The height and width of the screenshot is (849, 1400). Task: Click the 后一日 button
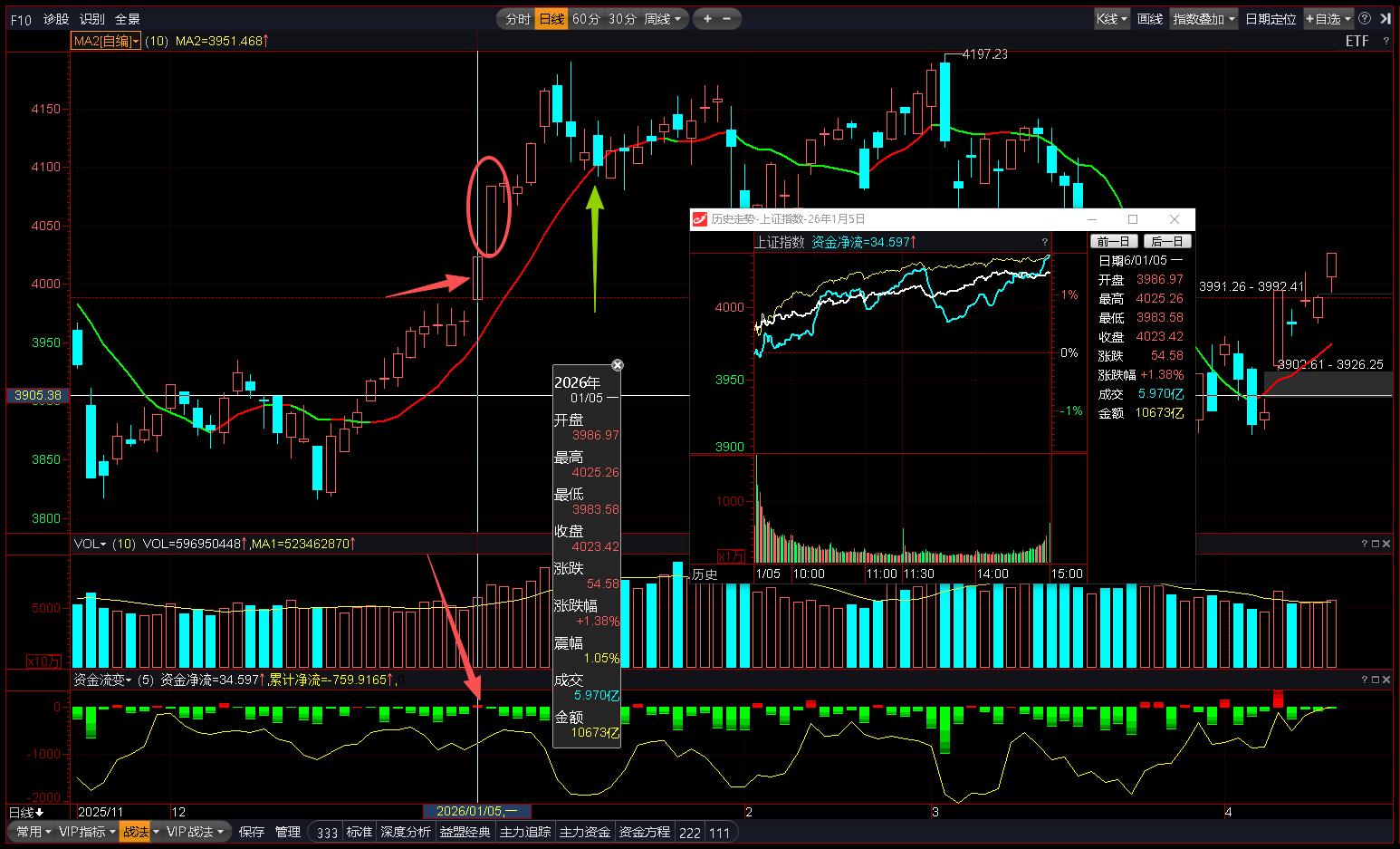[x=1166, y=241]
